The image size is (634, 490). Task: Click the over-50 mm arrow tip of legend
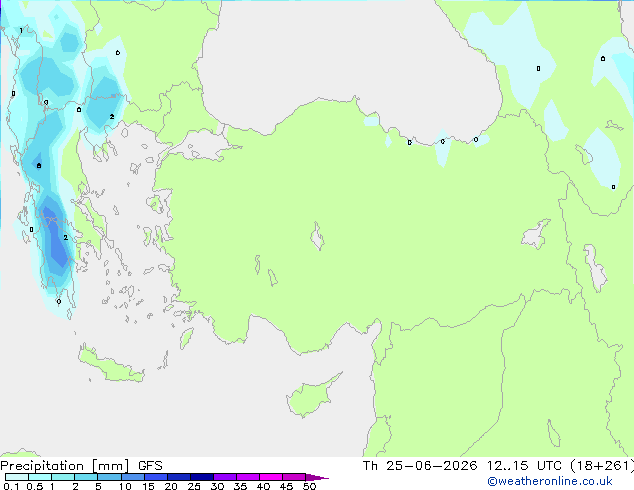click(x=317, y=477)
